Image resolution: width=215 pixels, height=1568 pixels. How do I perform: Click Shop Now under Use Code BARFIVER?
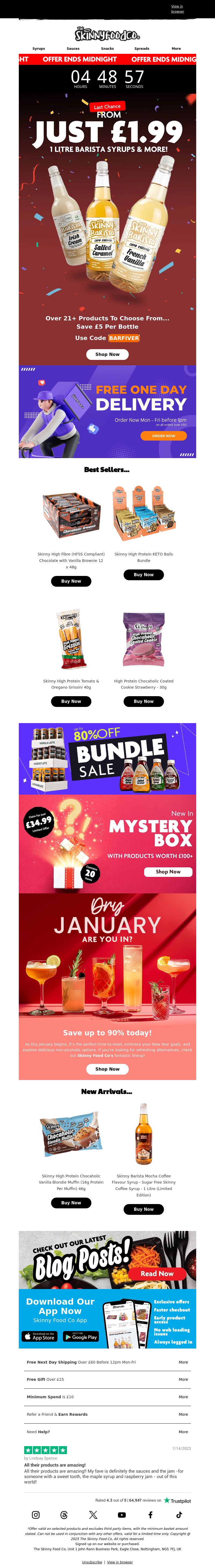coord(107,354)
